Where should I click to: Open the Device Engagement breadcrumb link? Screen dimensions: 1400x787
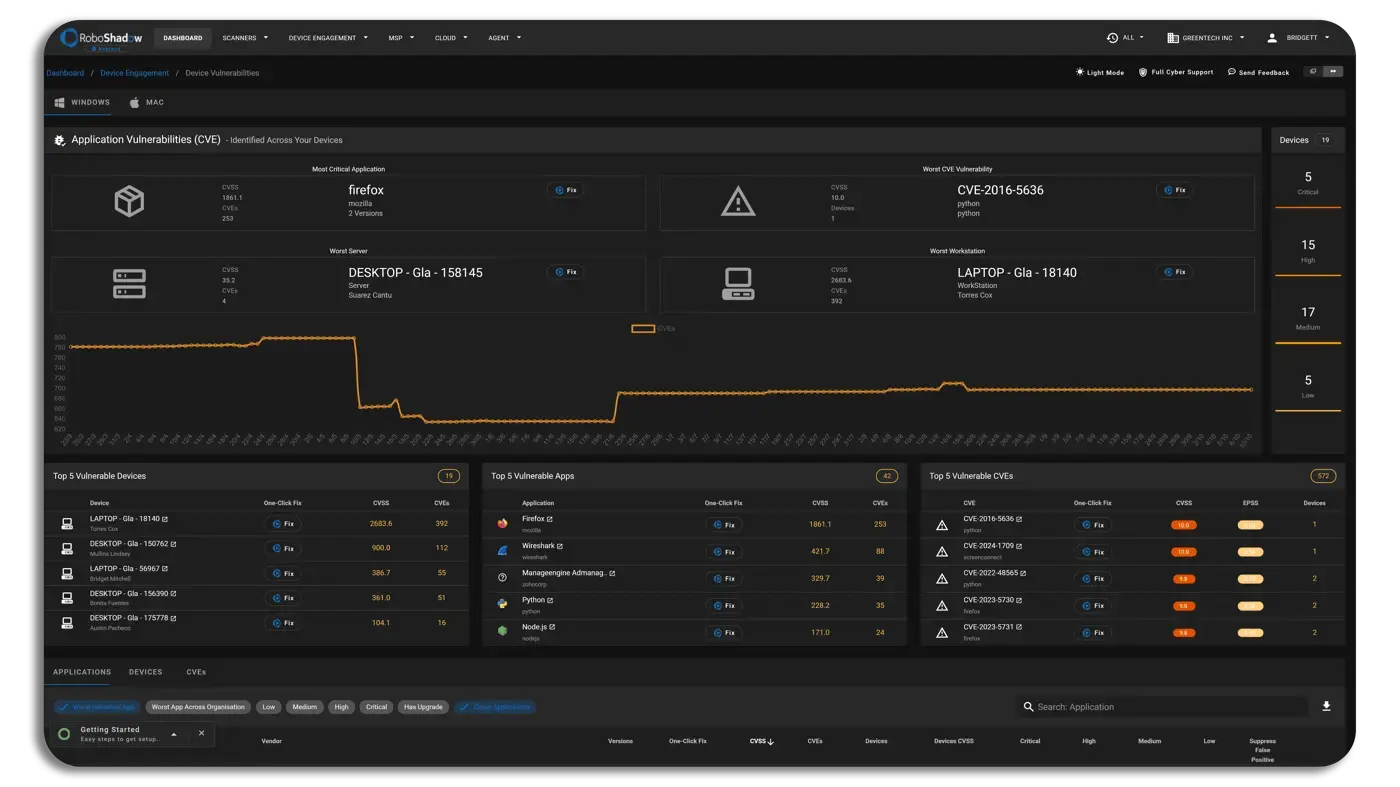[135, 73]
